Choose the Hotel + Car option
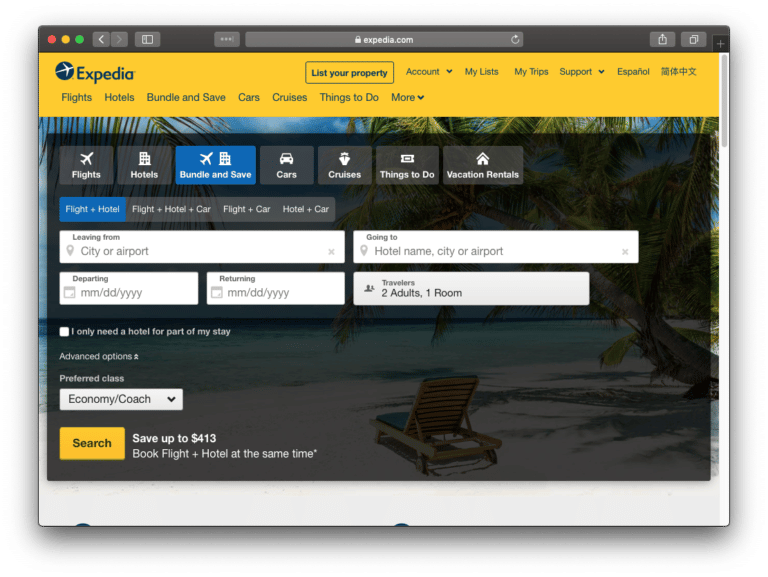The image size is (768, 577). tap(306, 209)
